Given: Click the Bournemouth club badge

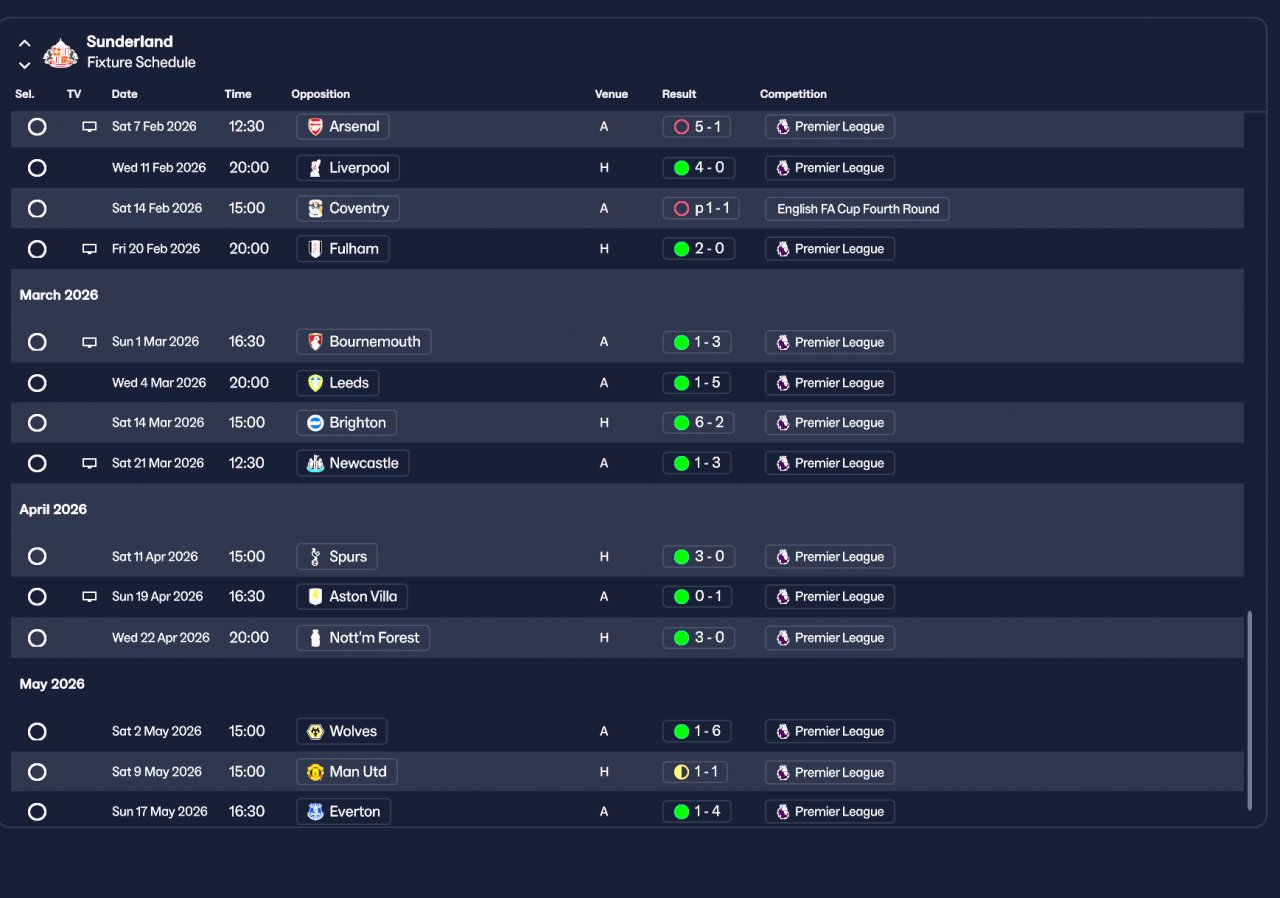Looking at the screenshot, I should point(315,342).
